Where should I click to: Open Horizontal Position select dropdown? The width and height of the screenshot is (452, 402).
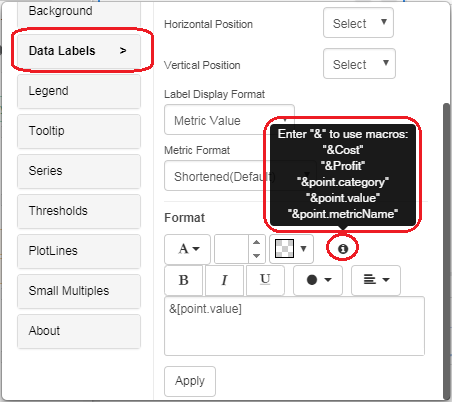click(x=358, y=23)
